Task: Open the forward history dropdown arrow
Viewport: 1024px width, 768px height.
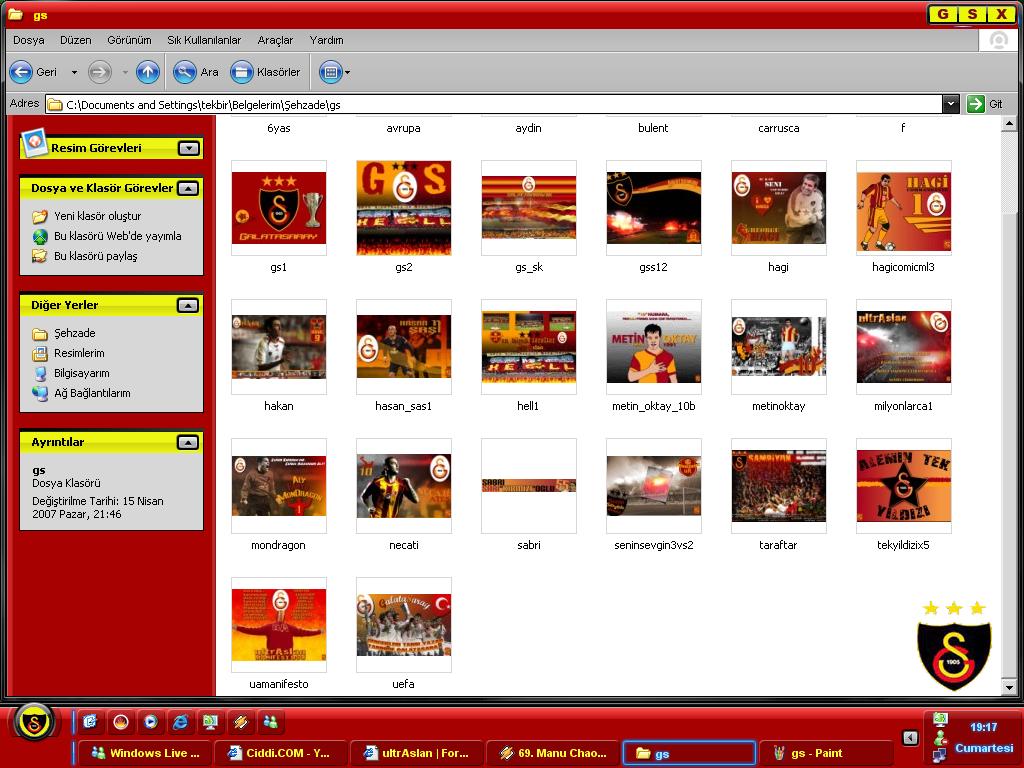Action: (125, 72)
